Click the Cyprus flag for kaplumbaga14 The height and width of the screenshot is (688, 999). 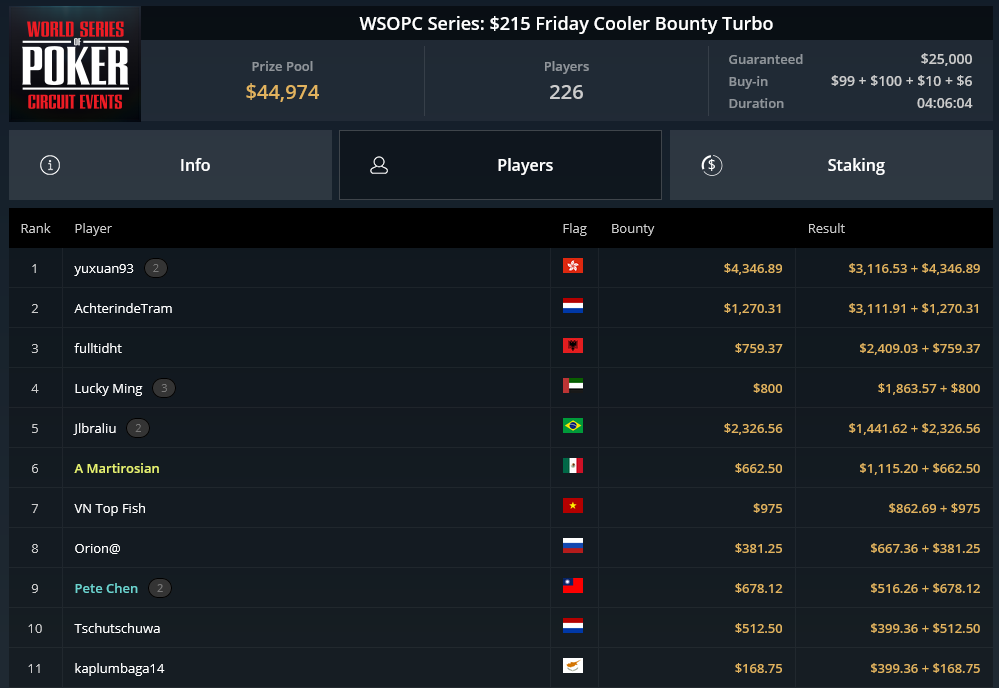pos(573,666)
